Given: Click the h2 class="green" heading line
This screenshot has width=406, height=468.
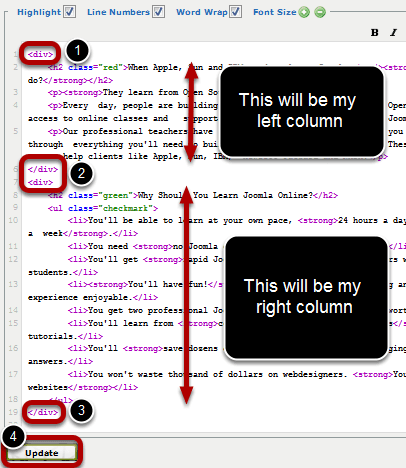Looking at the screenshot, I should (193, 195).
